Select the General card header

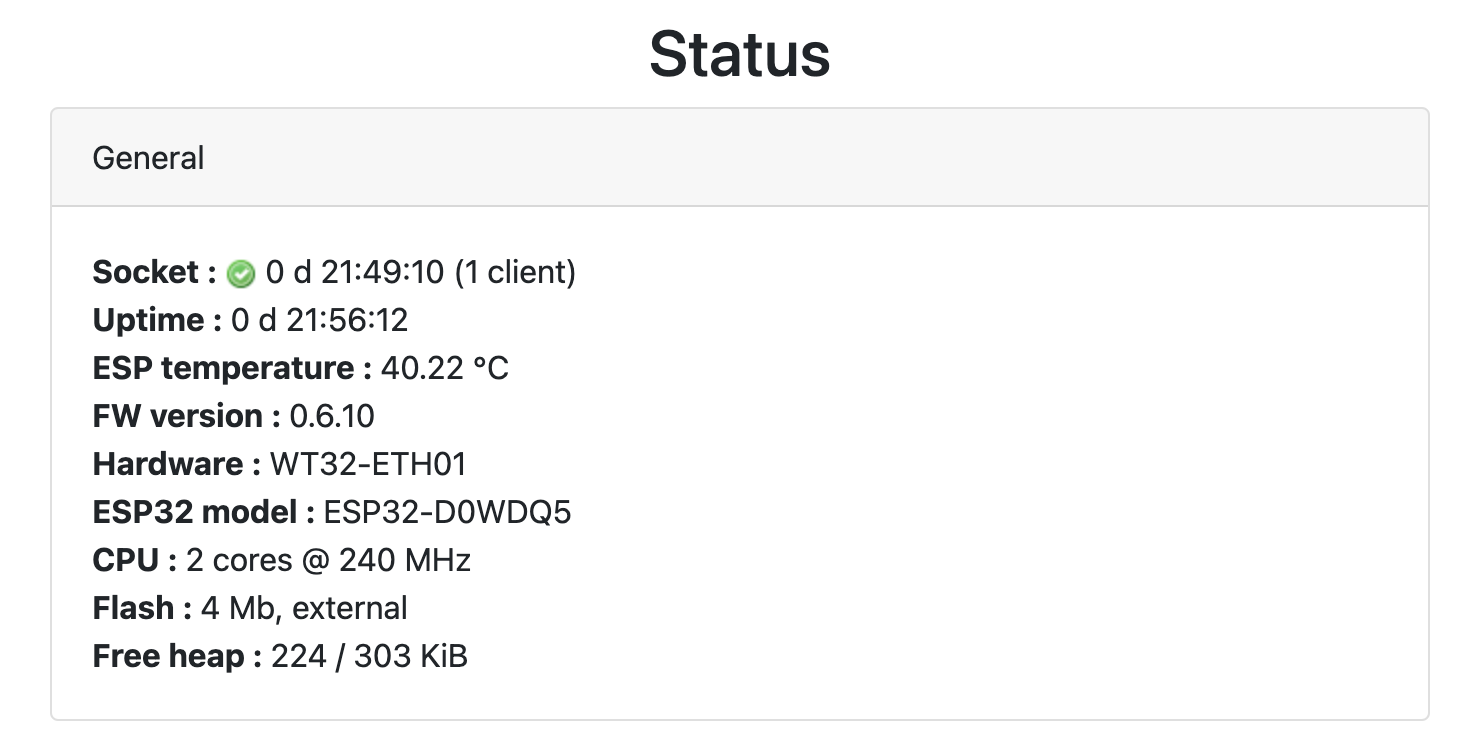[x=148, y=158]
